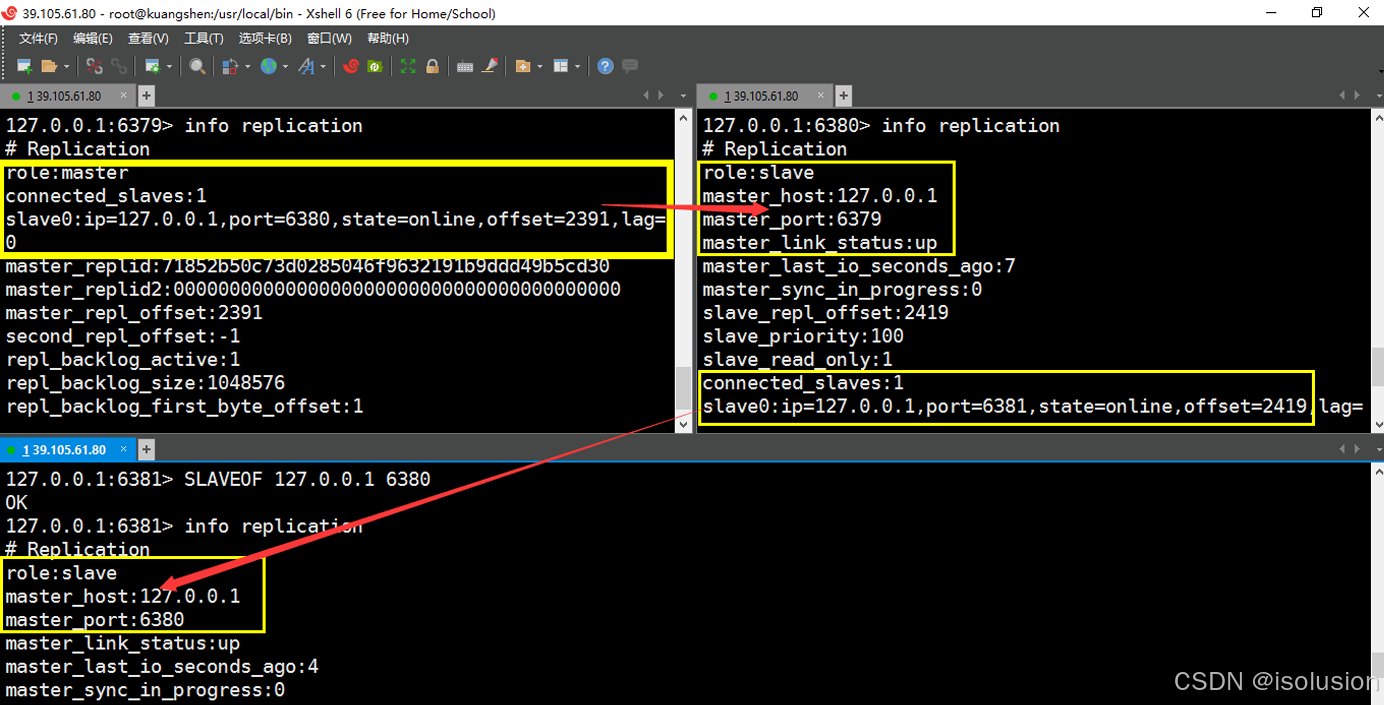Add new tab in the 6380 pane
This screenshot has height=705, width=1384.
click(x=844, y=96)
